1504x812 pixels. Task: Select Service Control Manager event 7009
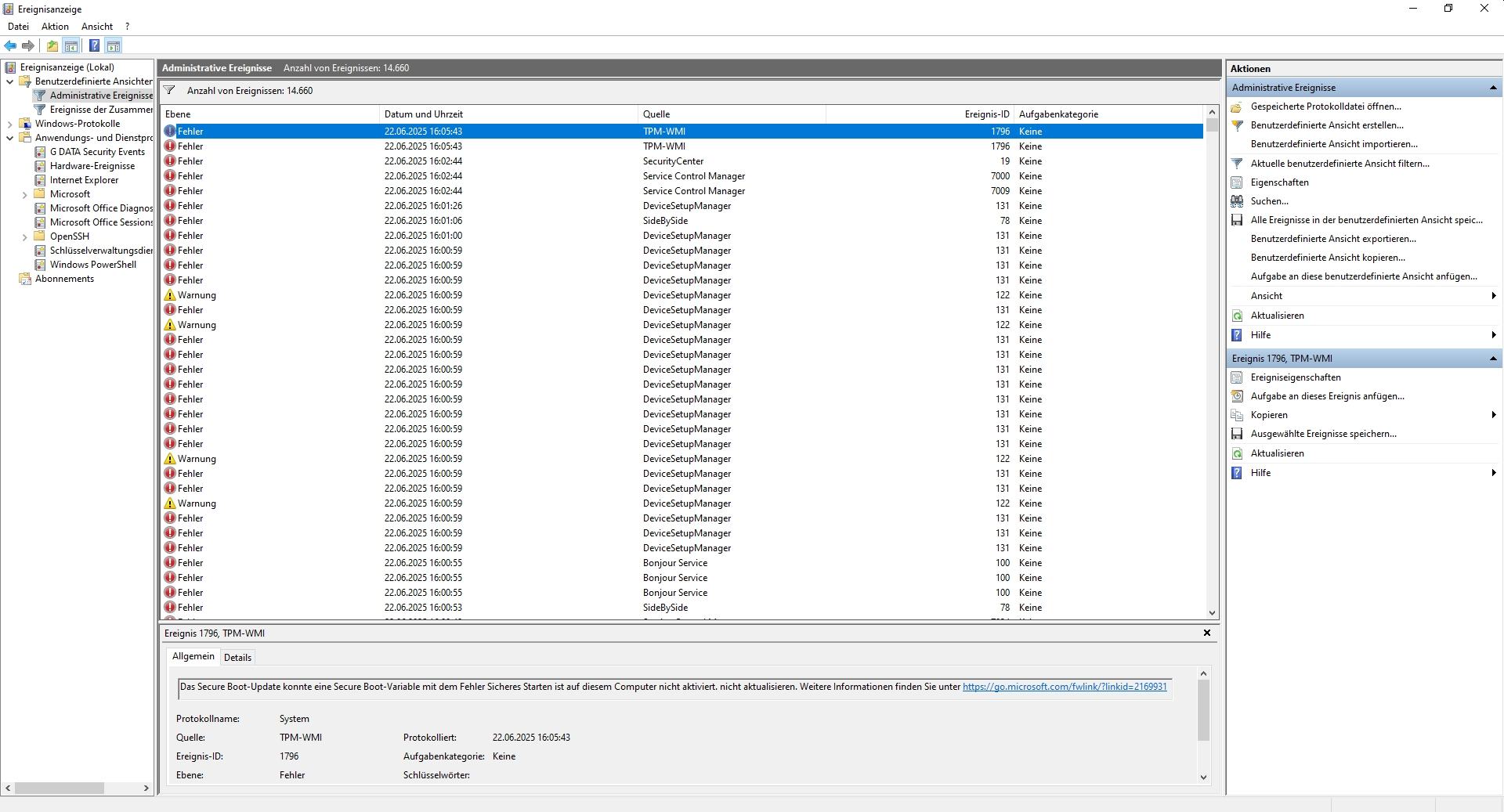pos(682,191)
